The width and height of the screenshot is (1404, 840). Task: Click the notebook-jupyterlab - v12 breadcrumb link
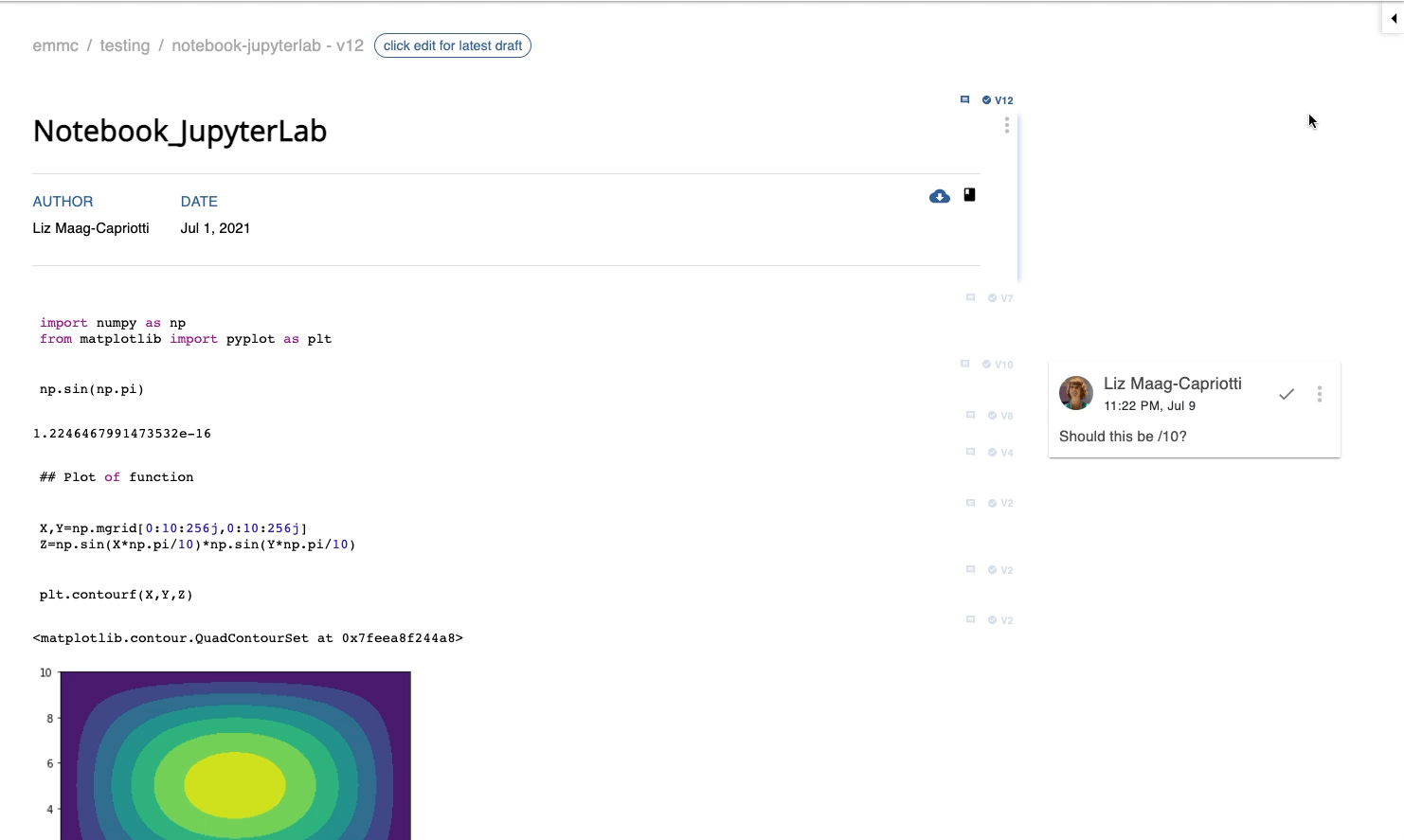point(267,45)
